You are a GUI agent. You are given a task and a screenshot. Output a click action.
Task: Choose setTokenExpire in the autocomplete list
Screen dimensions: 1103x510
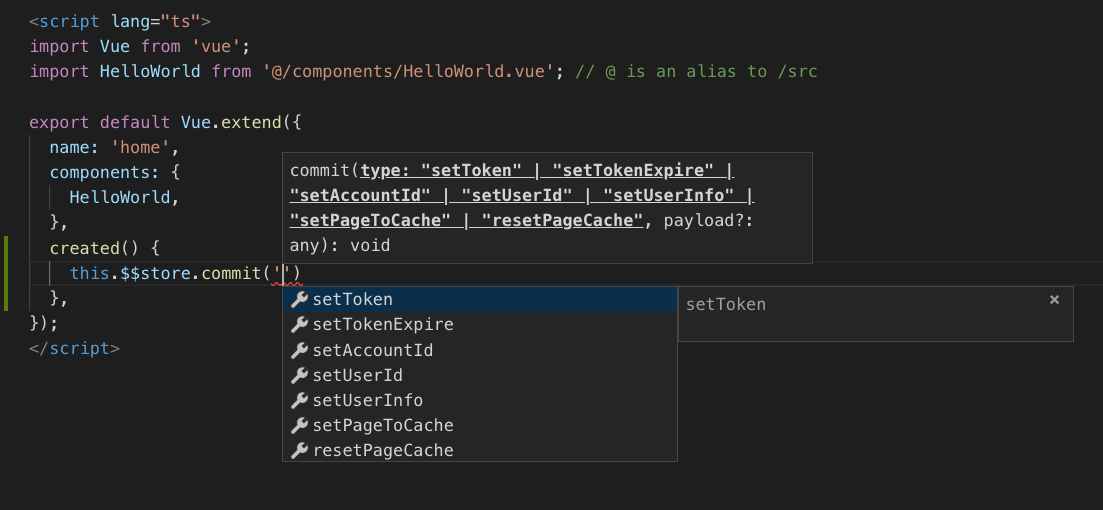(383, 325)
